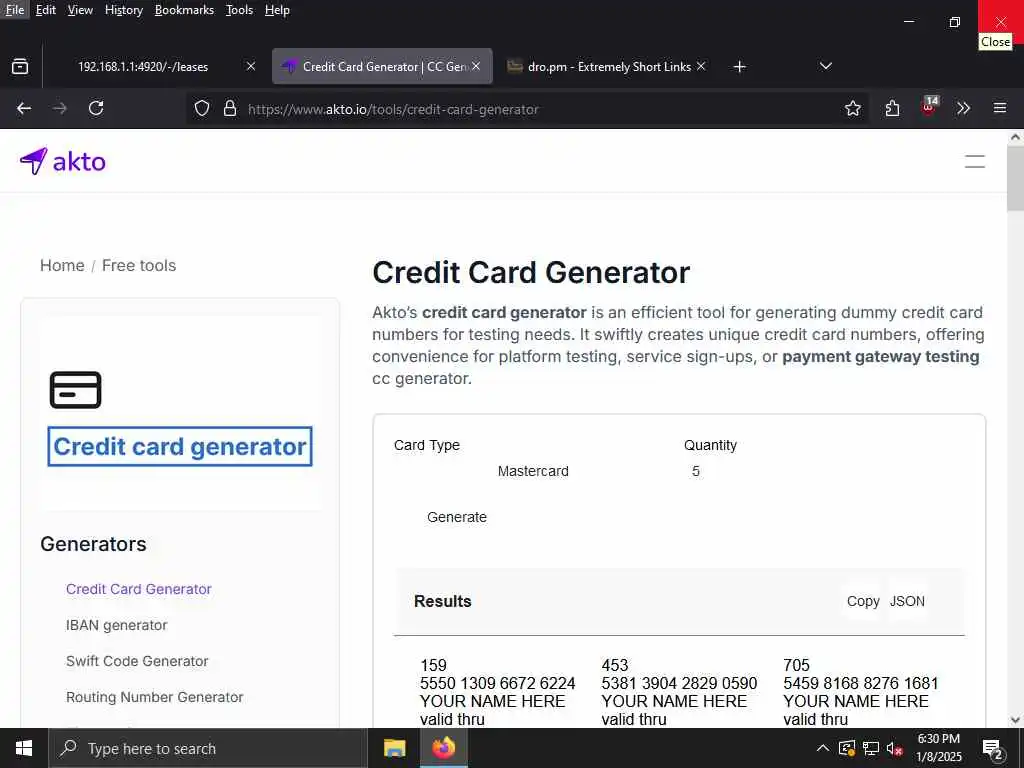
Task: Click CVV value 453
Action: pos(615,665)
